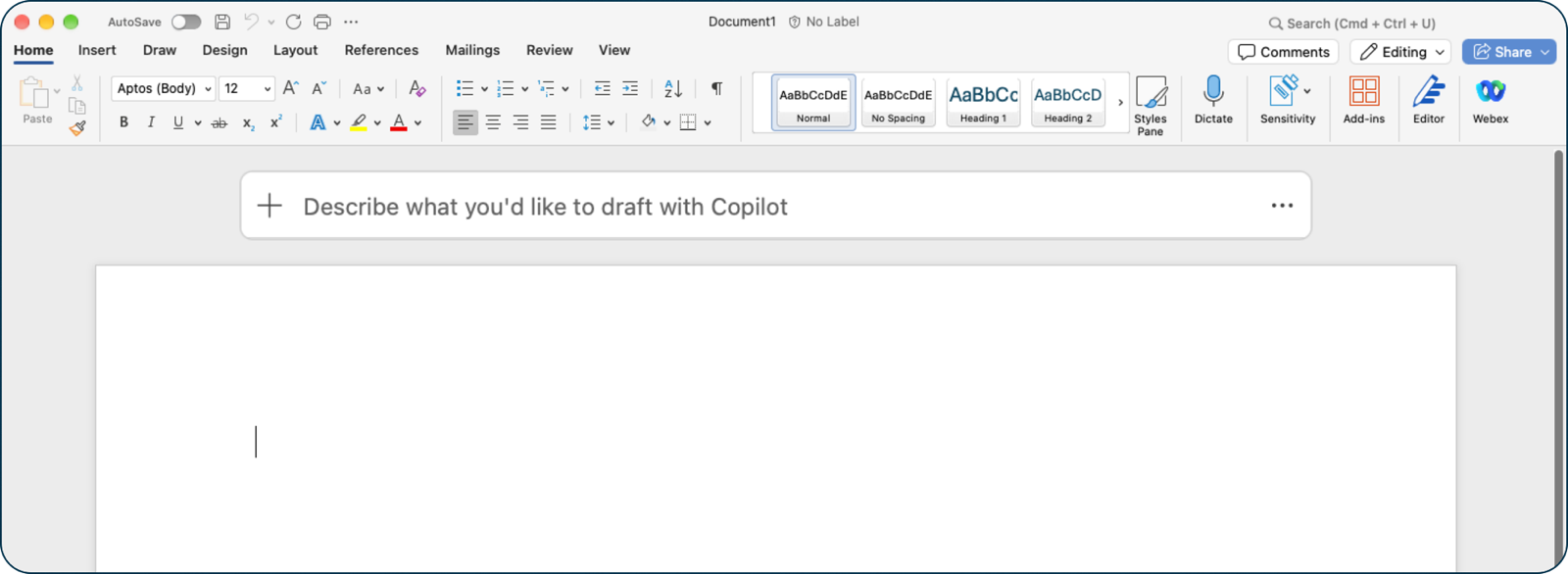Decrease paragraph indent
1568x574 pixels.
(x=602, y=88)
